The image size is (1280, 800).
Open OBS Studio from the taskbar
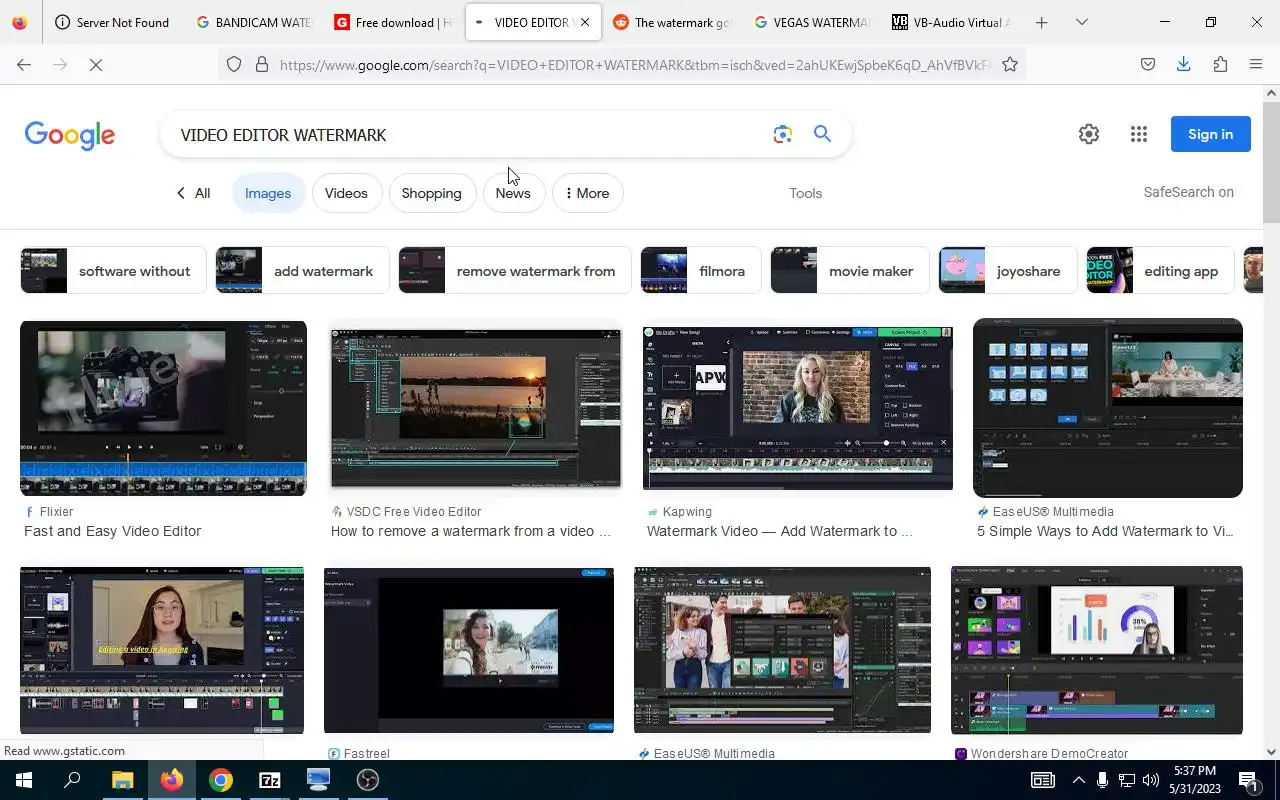[368, 780]
